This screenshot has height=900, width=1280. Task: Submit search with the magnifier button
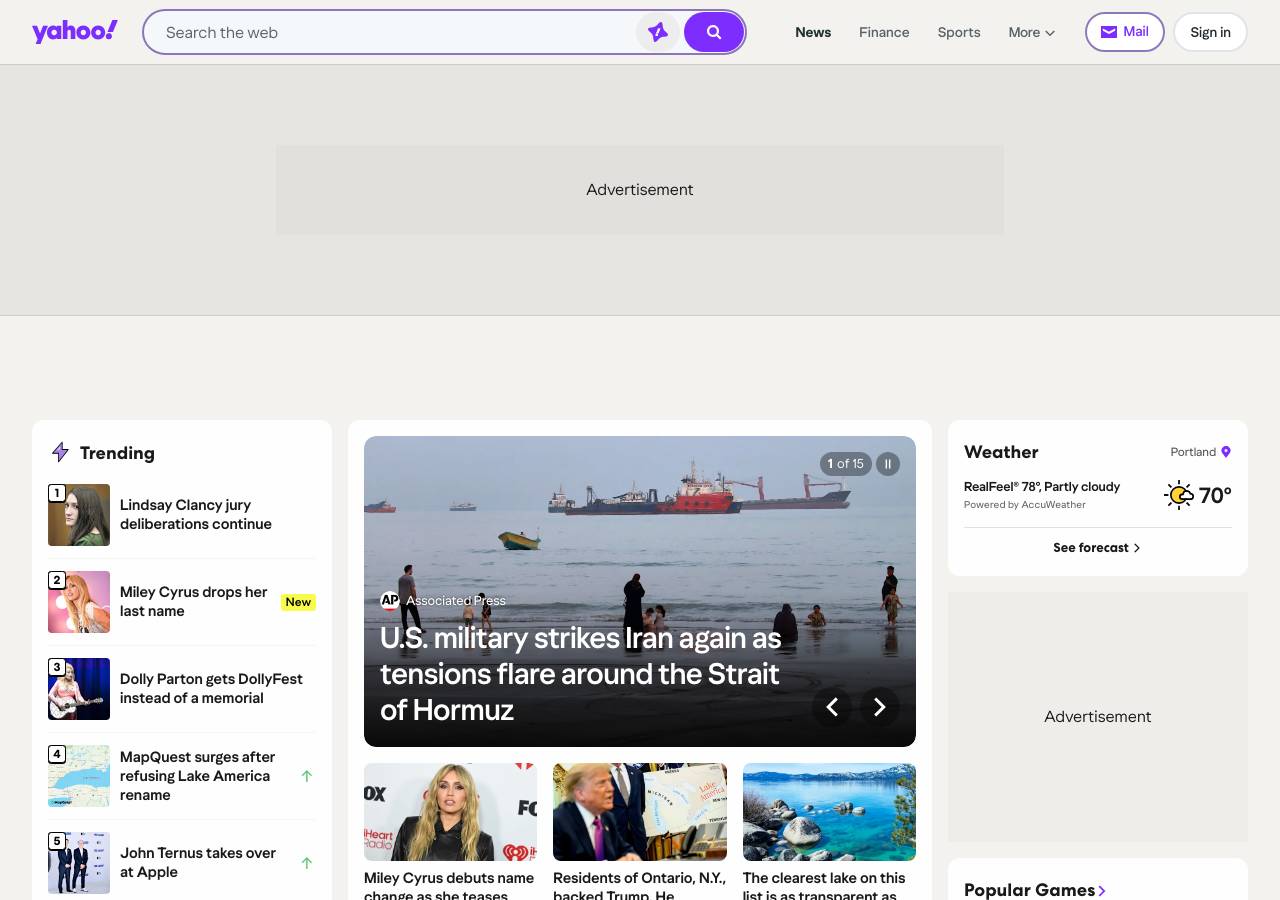tap(714, 32)
